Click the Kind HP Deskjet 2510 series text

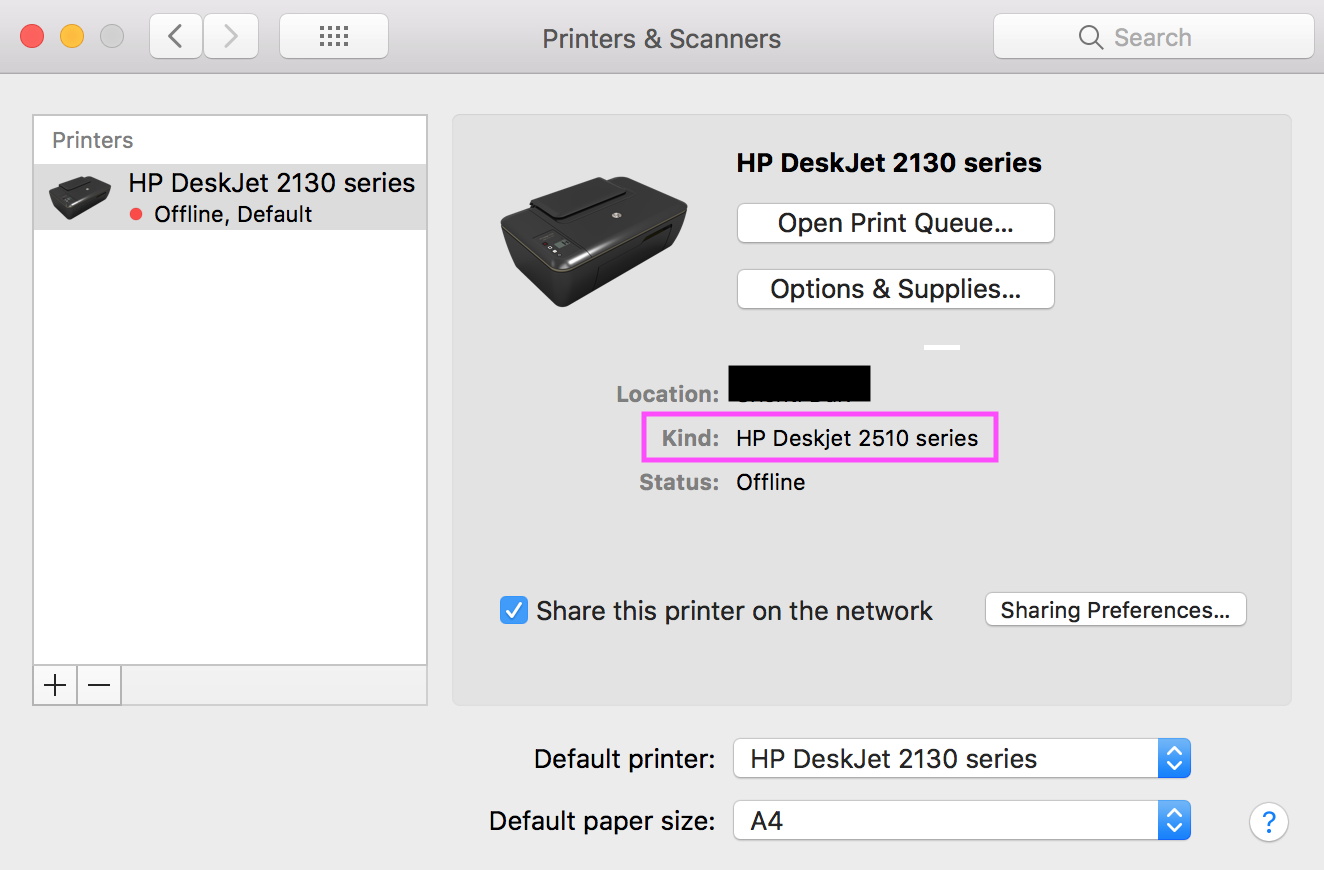[x=857, y=437]
